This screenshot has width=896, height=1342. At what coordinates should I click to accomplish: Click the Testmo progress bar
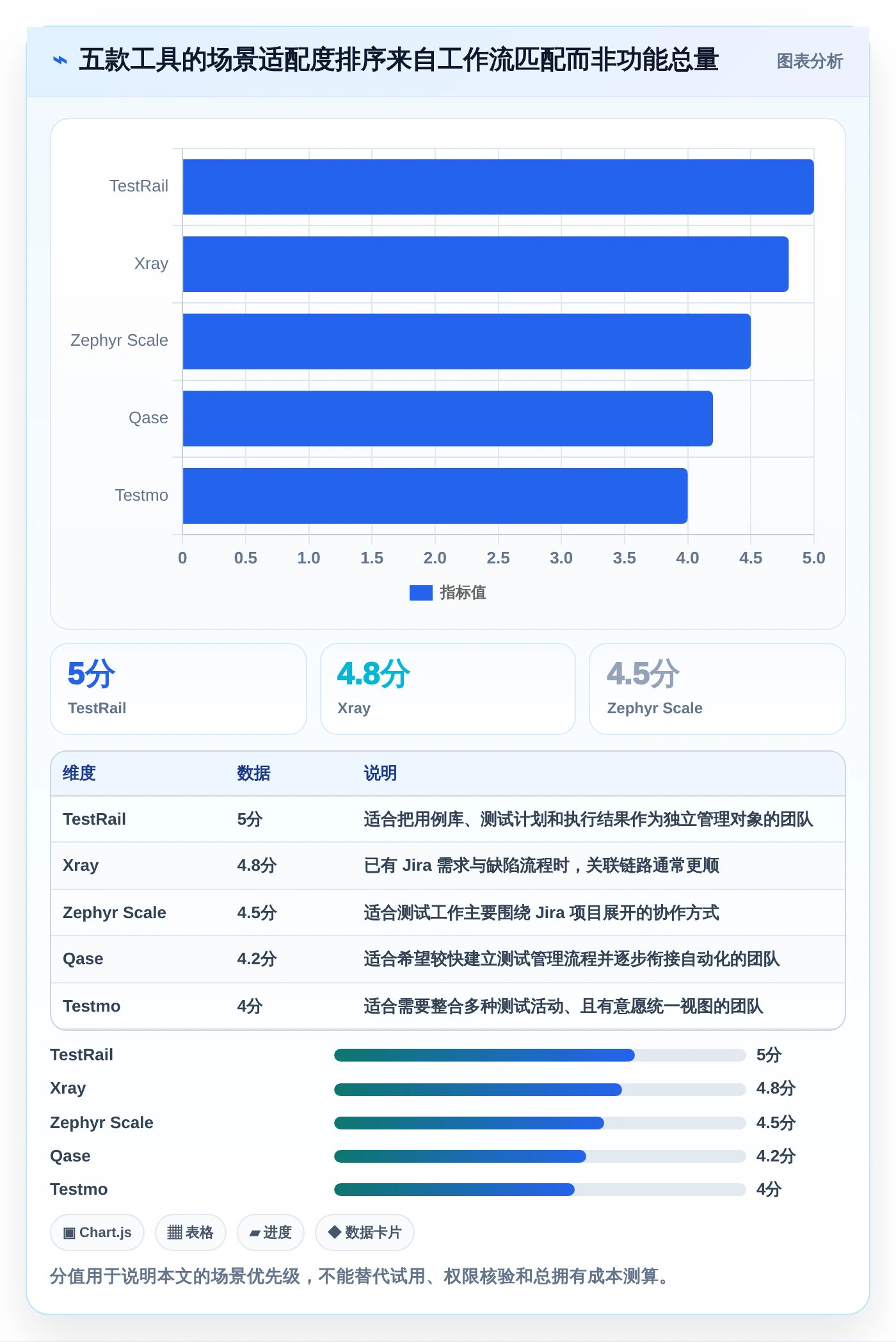[x=540, y=1190]
